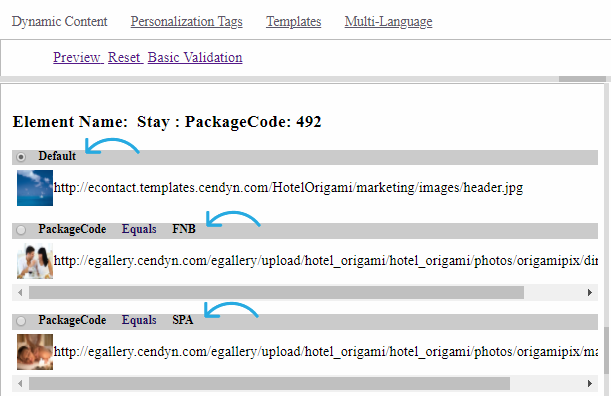
Task: Open the Personalization Tags tab
Action: [x=186, y=21]
